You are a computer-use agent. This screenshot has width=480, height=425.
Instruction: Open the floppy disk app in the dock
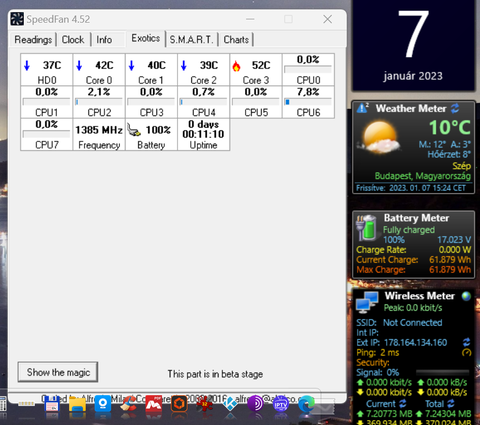52,405
